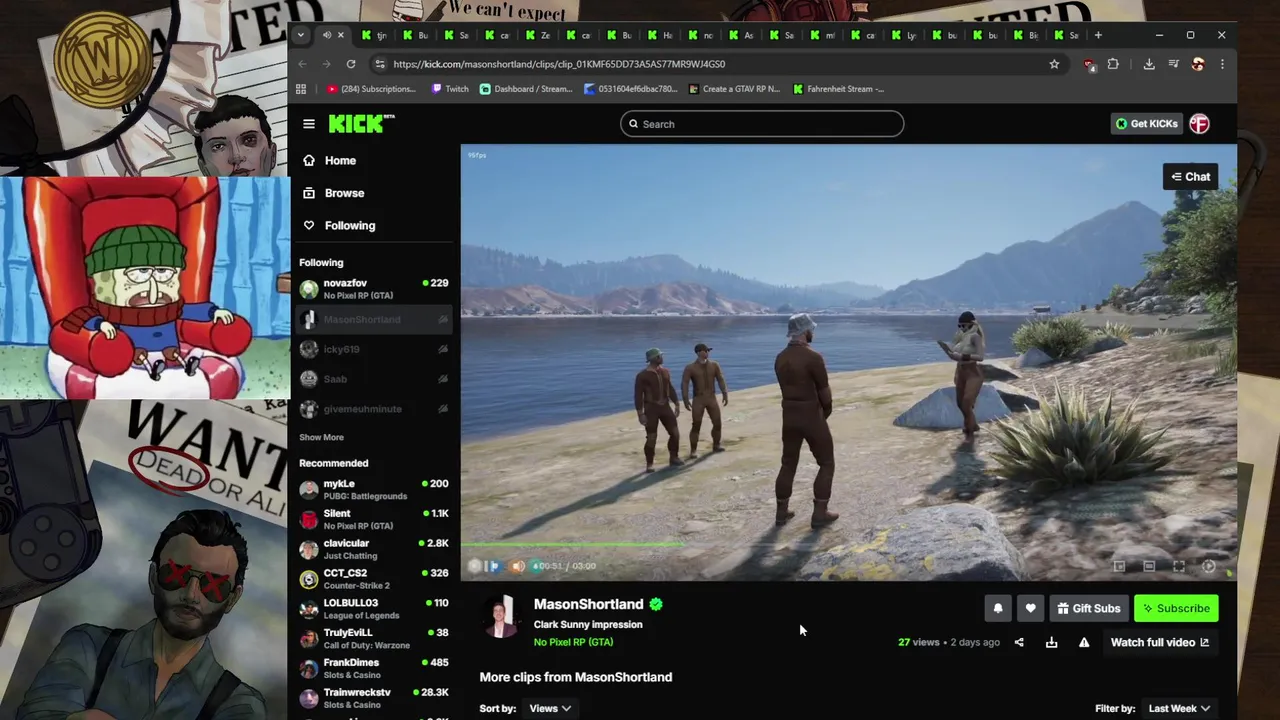Viewport: 1280px width, 720px height.
Task: Open the Fahrenheit Stream bookmark
Action: (838, 89)
